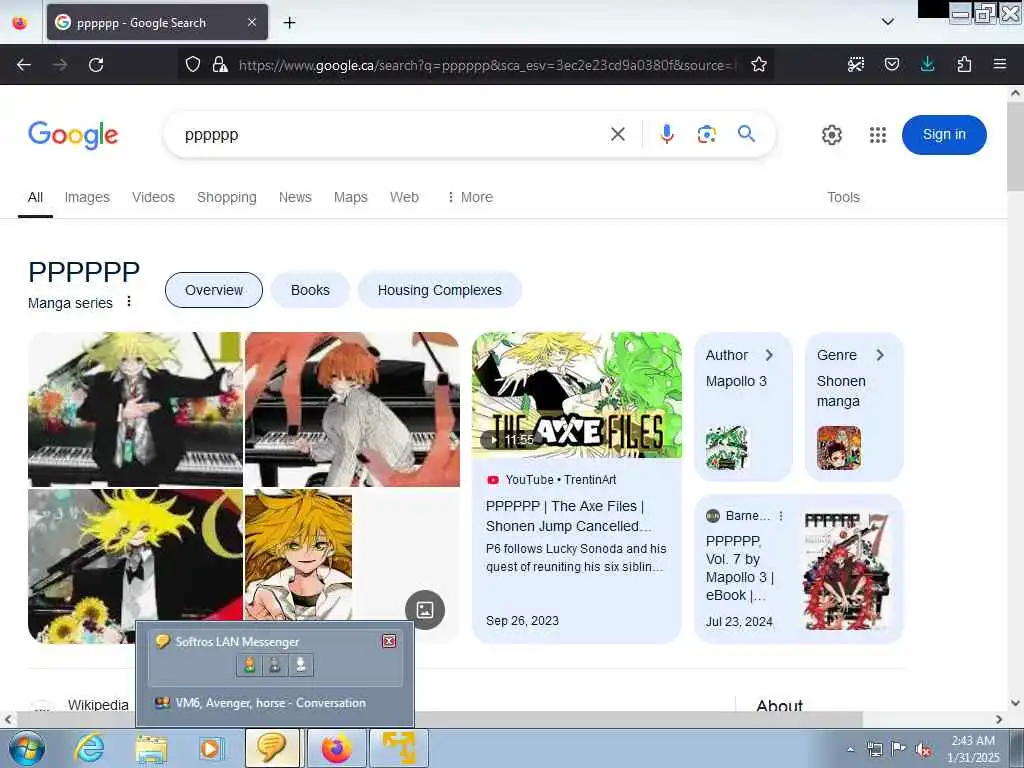Open the Wikipedia result link

coord(98,705)
